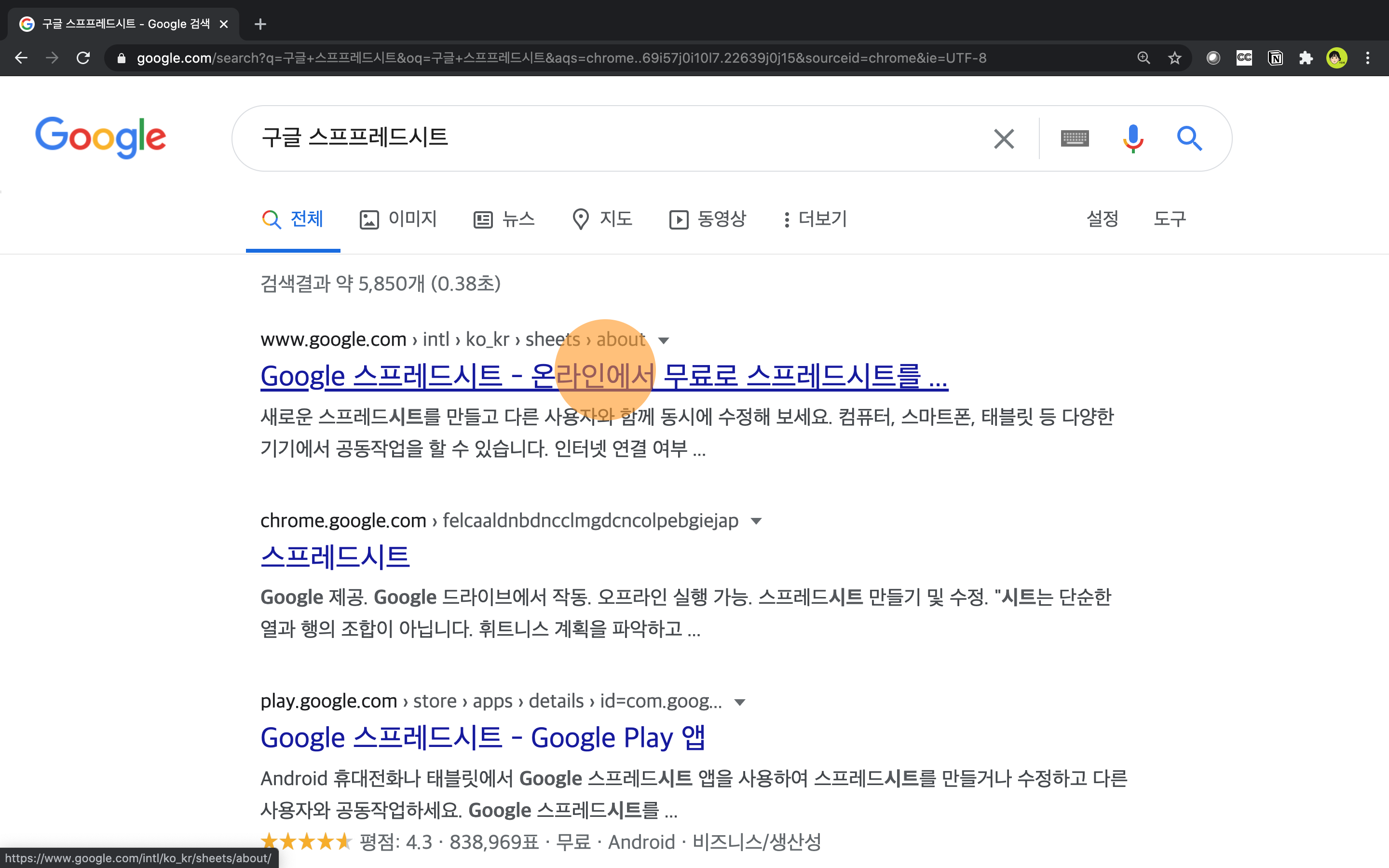Click the Chrome zoom indicator icon
Image resolution: width=1389 pixels, height=868 pixels.
pos(1144,58)
